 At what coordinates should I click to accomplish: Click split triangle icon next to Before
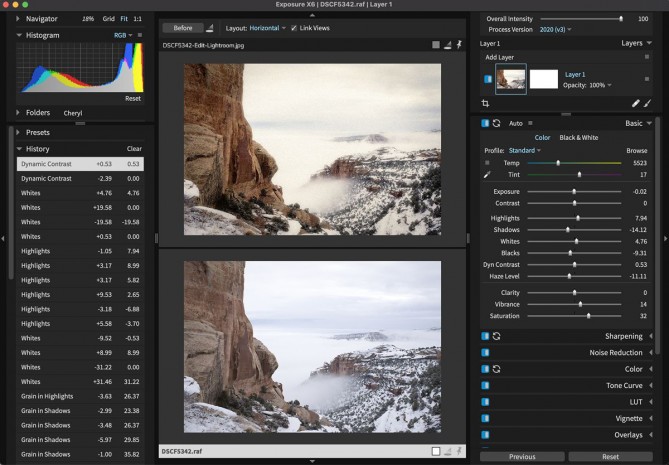[x=209, y=28]
